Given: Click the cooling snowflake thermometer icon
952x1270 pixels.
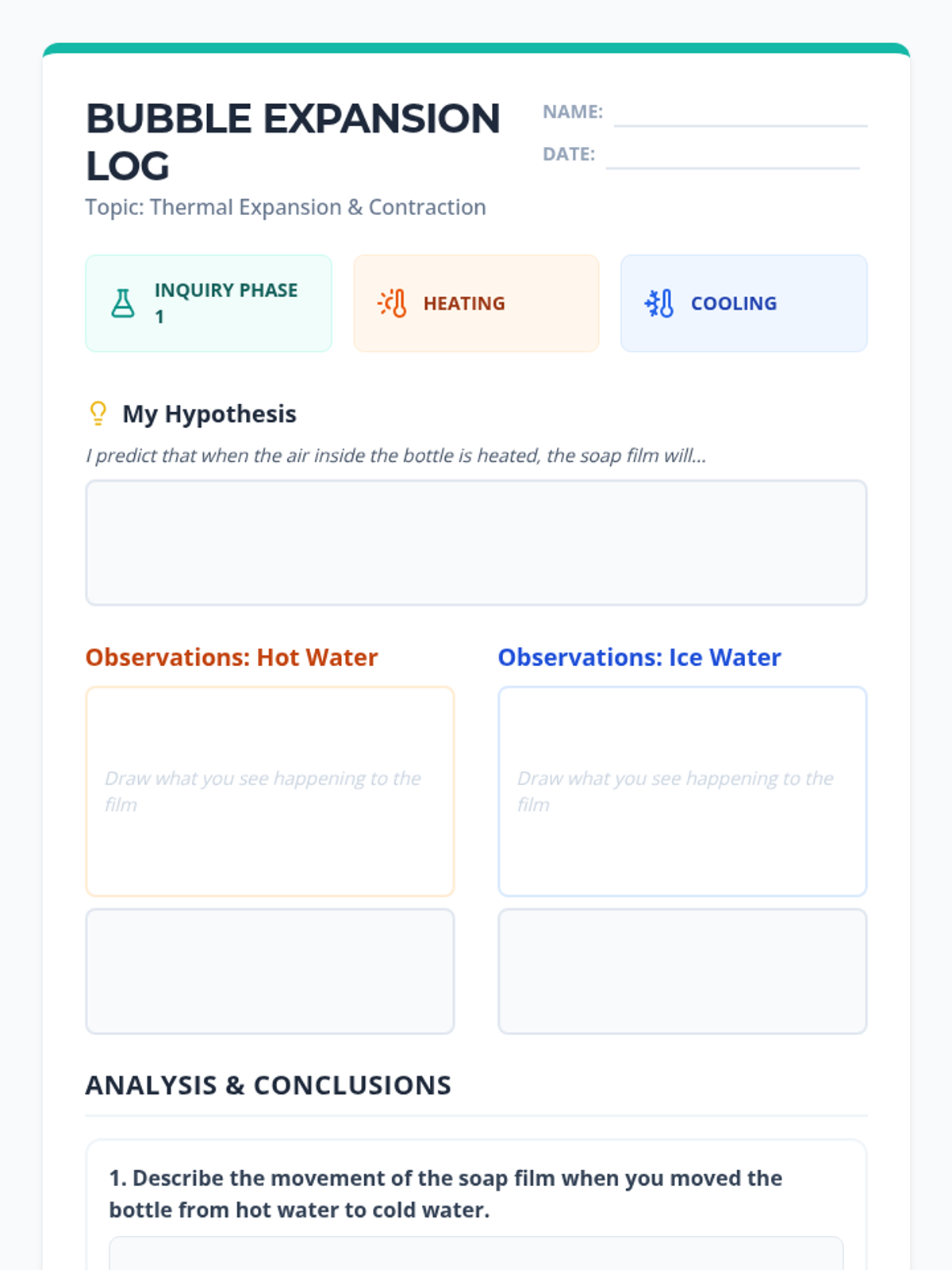Looking at the screenshot, I should [659, 303].
